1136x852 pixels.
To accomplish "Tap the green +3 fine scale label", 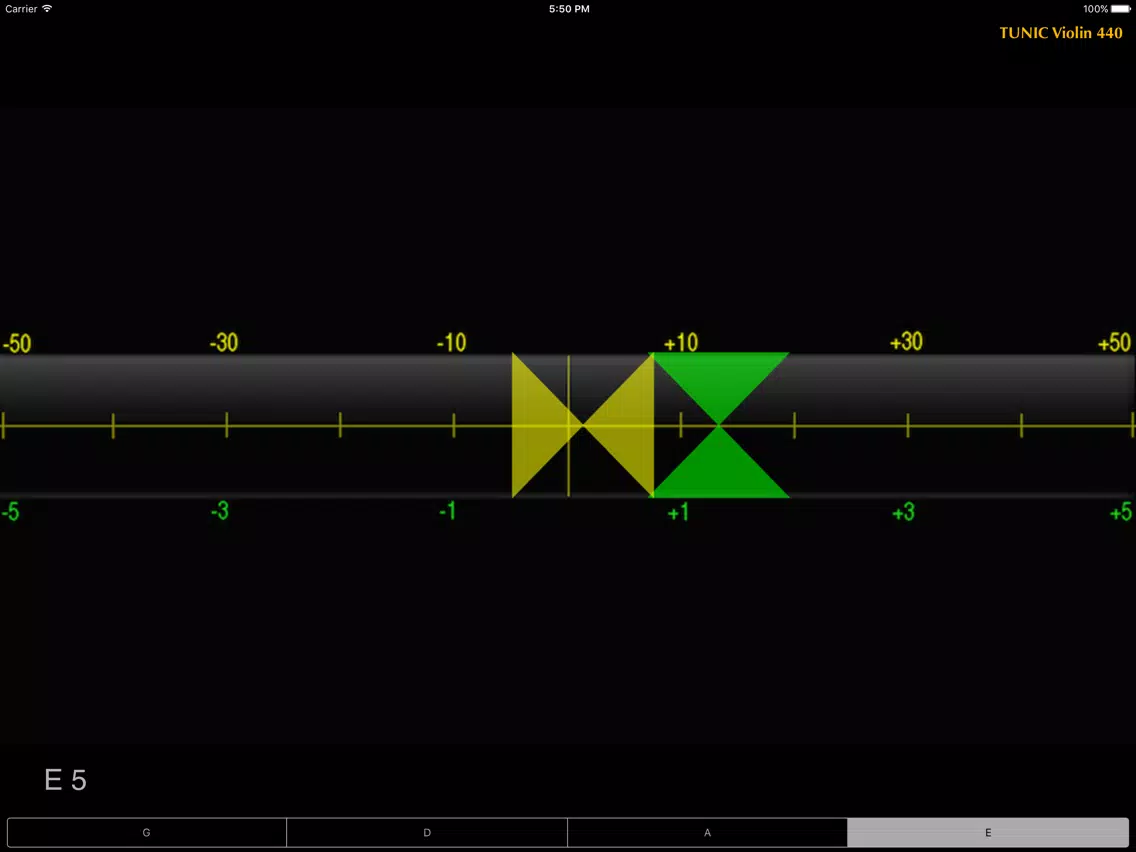I will (x=903, y=513).
